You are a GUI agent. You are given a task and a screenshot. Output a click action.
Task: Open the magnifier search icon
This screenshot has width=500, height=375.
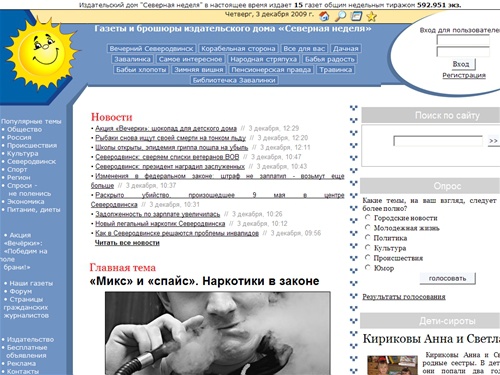pyautogui.click(x=340, y=16)
